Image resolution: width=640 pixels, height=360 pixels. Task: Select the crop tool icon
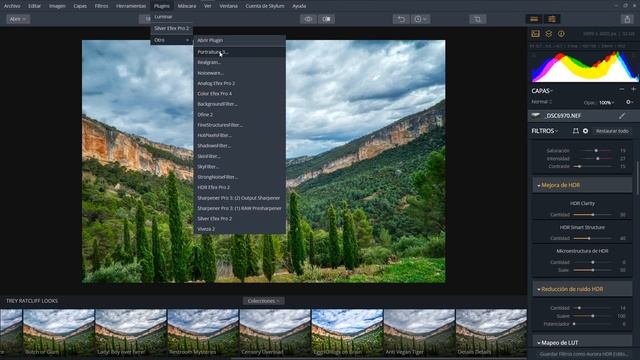pyautogui.click(x=478, y=19)
